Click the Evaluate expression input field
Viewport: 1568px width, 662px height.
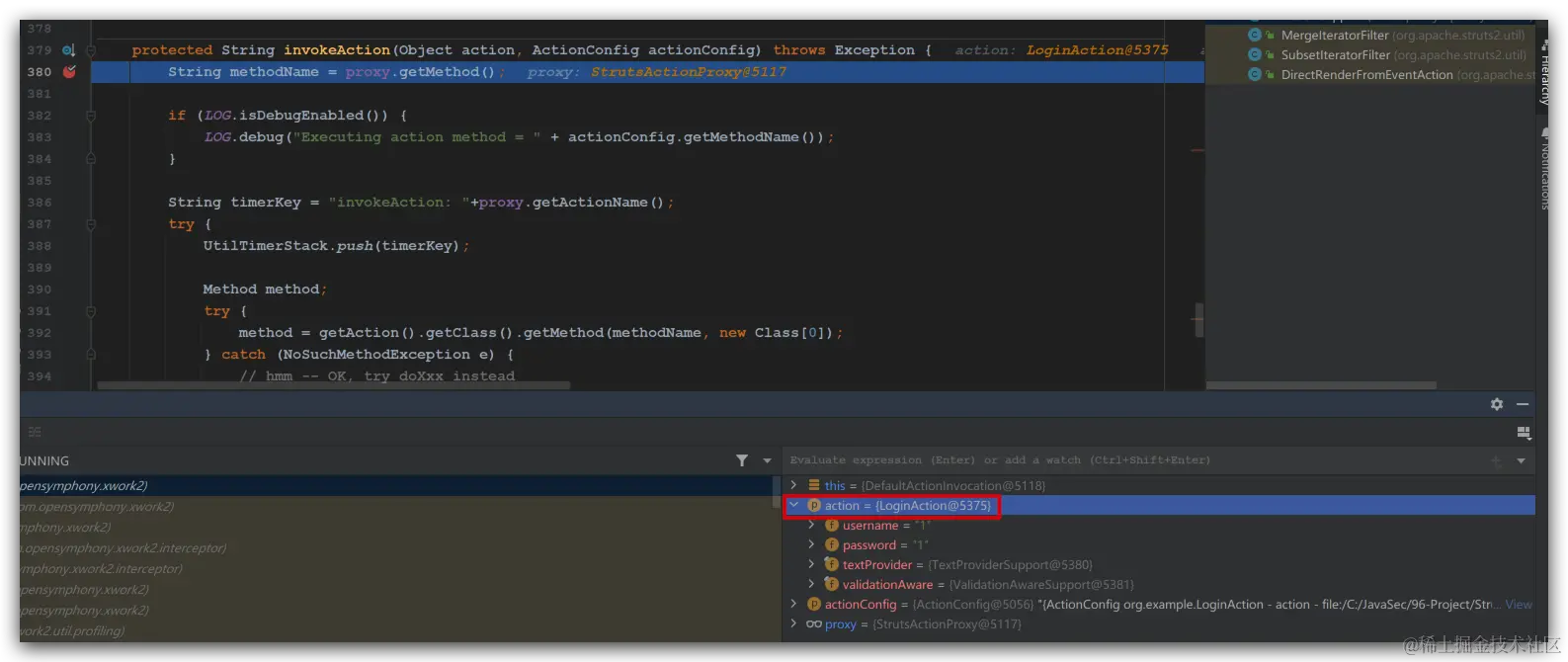(x=1136, y=460)
